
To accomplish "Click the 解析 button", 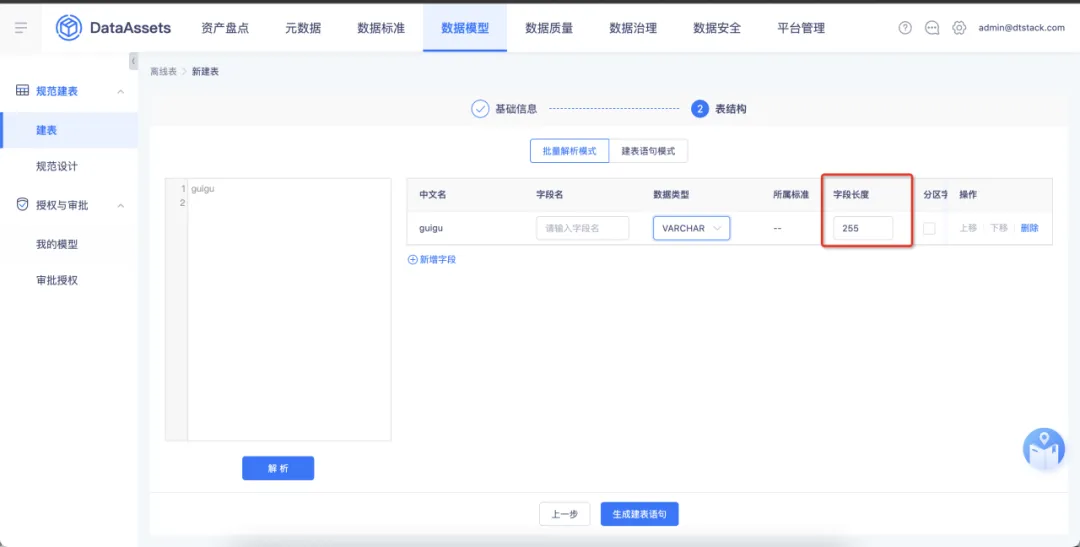I will click(x=278, y=468).
